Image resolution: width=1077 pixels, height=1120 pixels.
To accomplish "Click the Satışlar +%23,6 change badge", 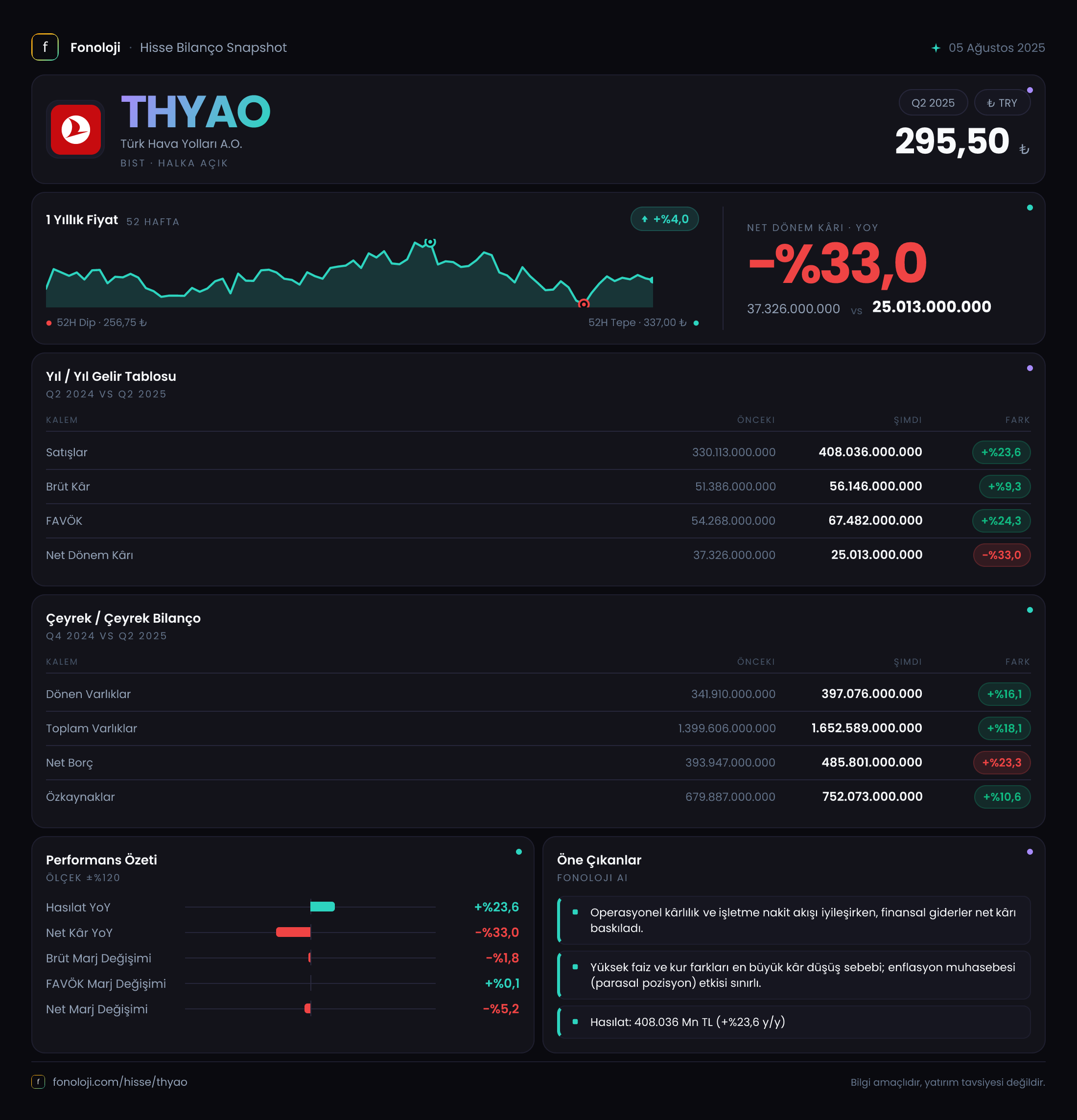I will click(1001, 453).
